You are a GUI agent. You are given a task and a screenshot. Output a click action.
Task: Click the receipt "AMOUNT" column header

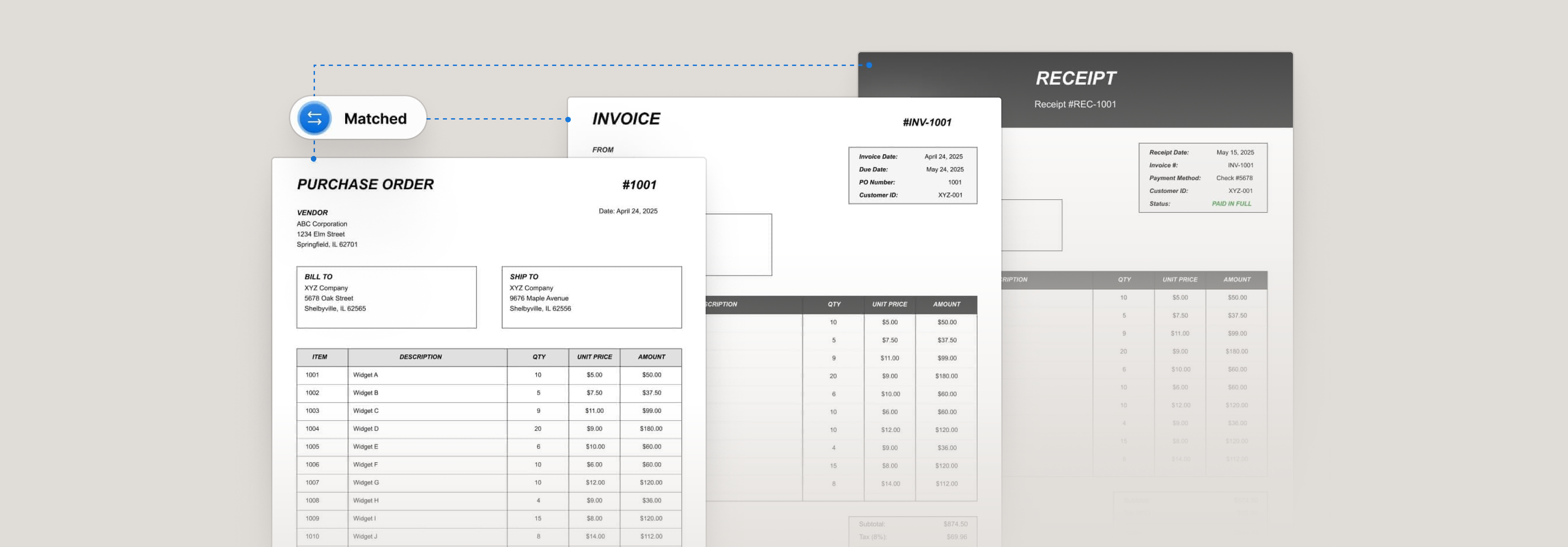[x=1237, y=280]
